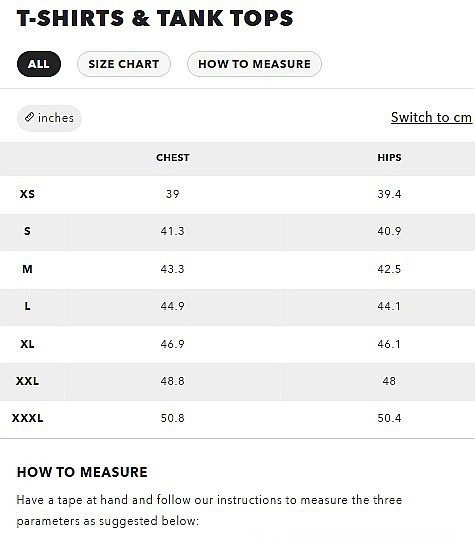Click the ruler icon beside inches
Viewport: 475px width, 540px height.
click(x=29, y=117)
